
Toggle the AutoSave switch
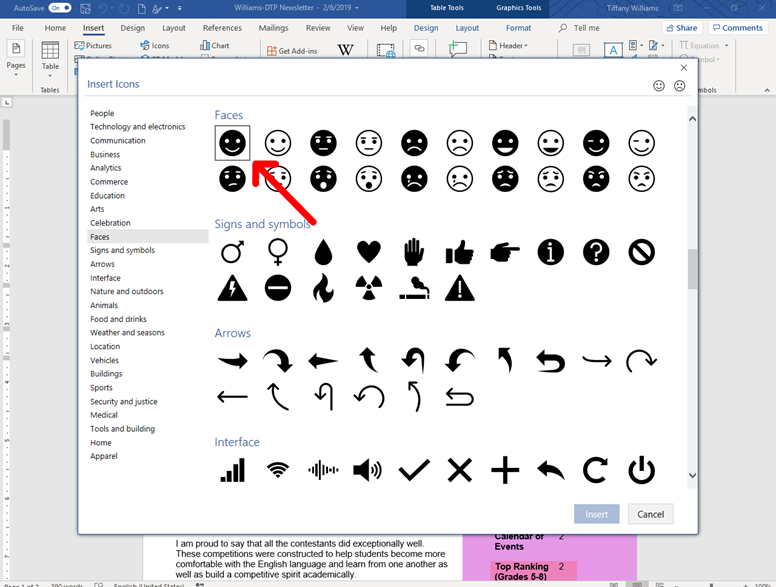point(59,8)
